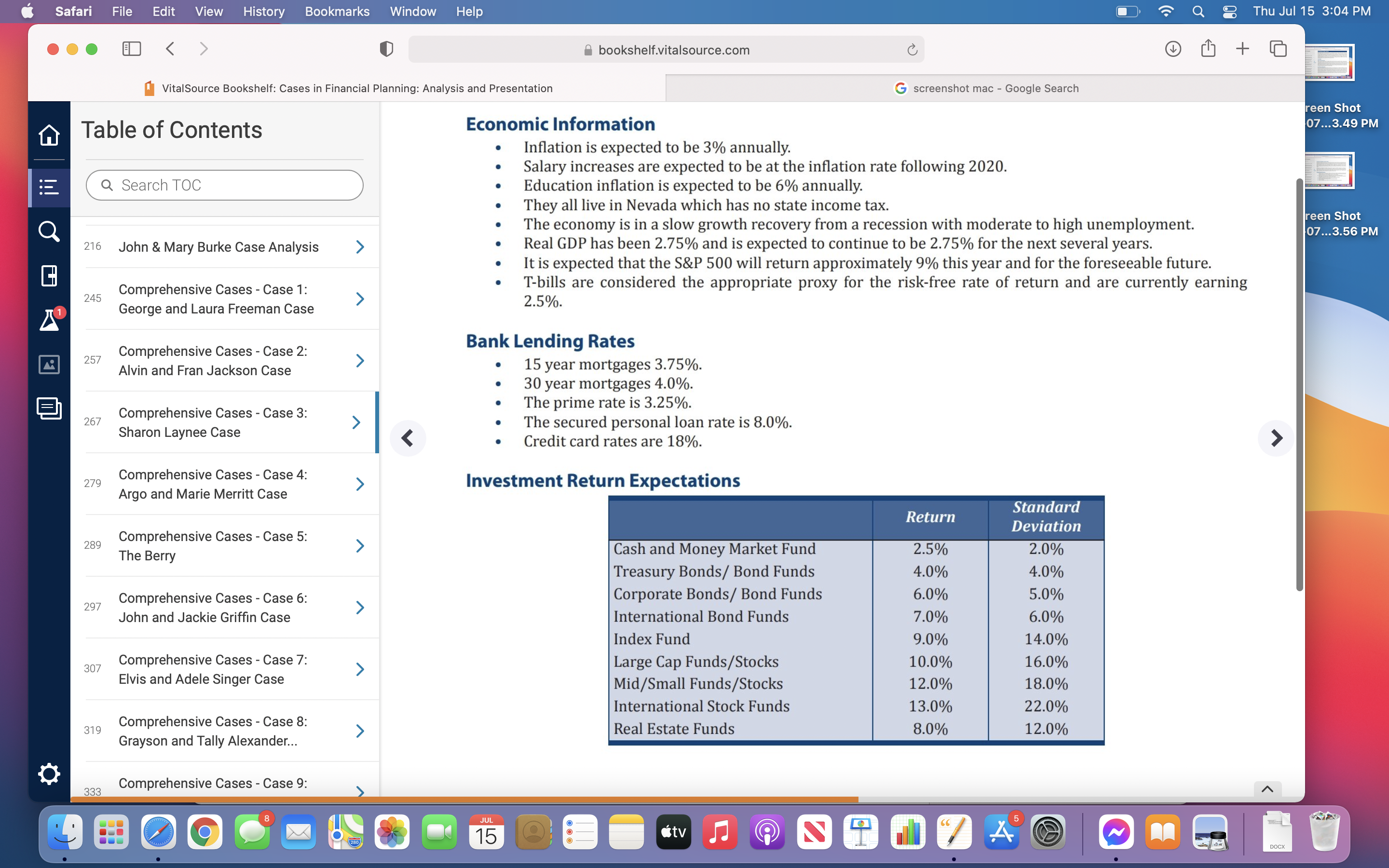
Task: Open the File menu
Action: [x=122, y=12]
